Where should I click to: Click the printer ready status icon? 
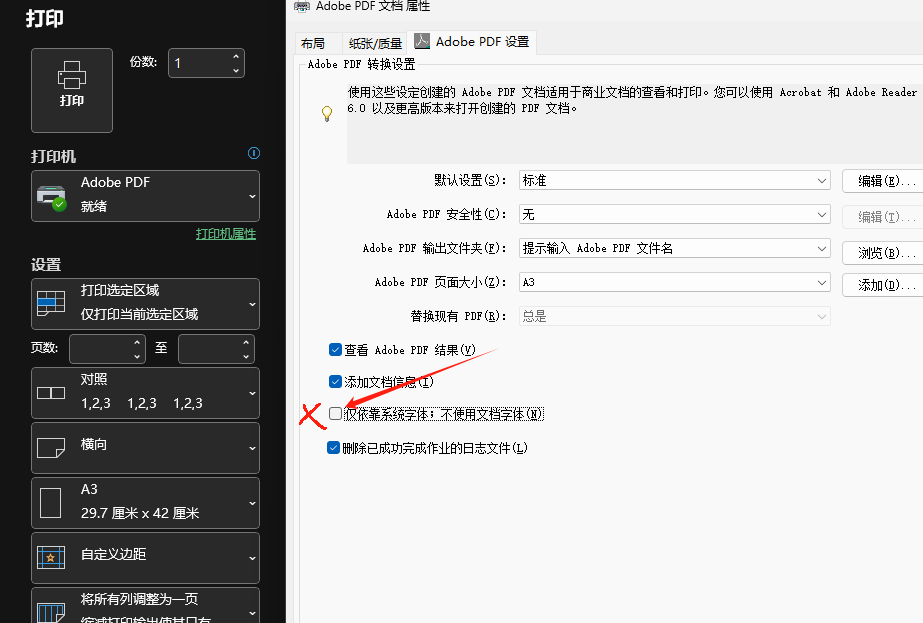[x=59, y=204]
